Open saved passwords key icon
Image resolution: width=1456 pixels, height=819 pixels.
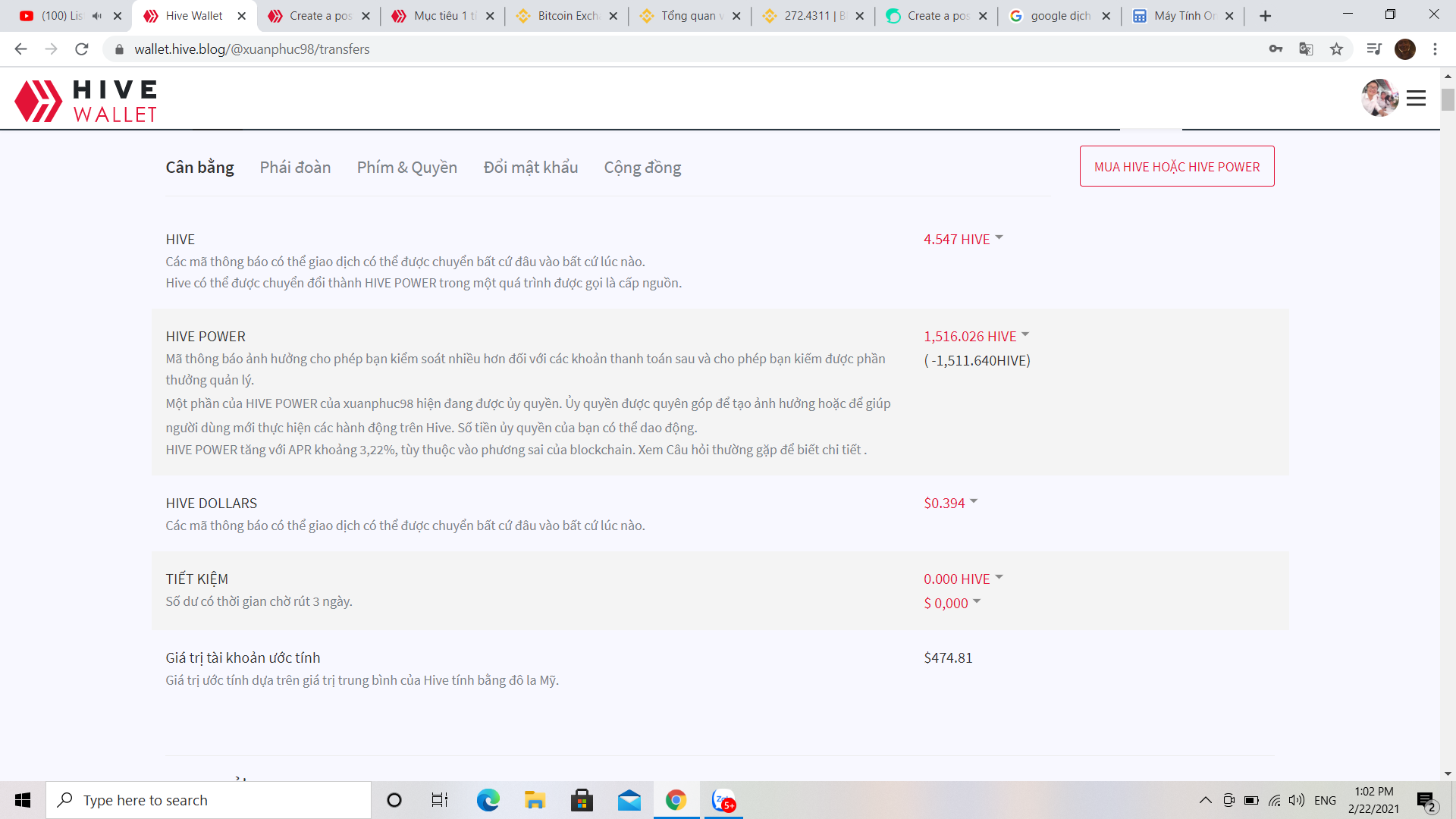(1276, 49)
